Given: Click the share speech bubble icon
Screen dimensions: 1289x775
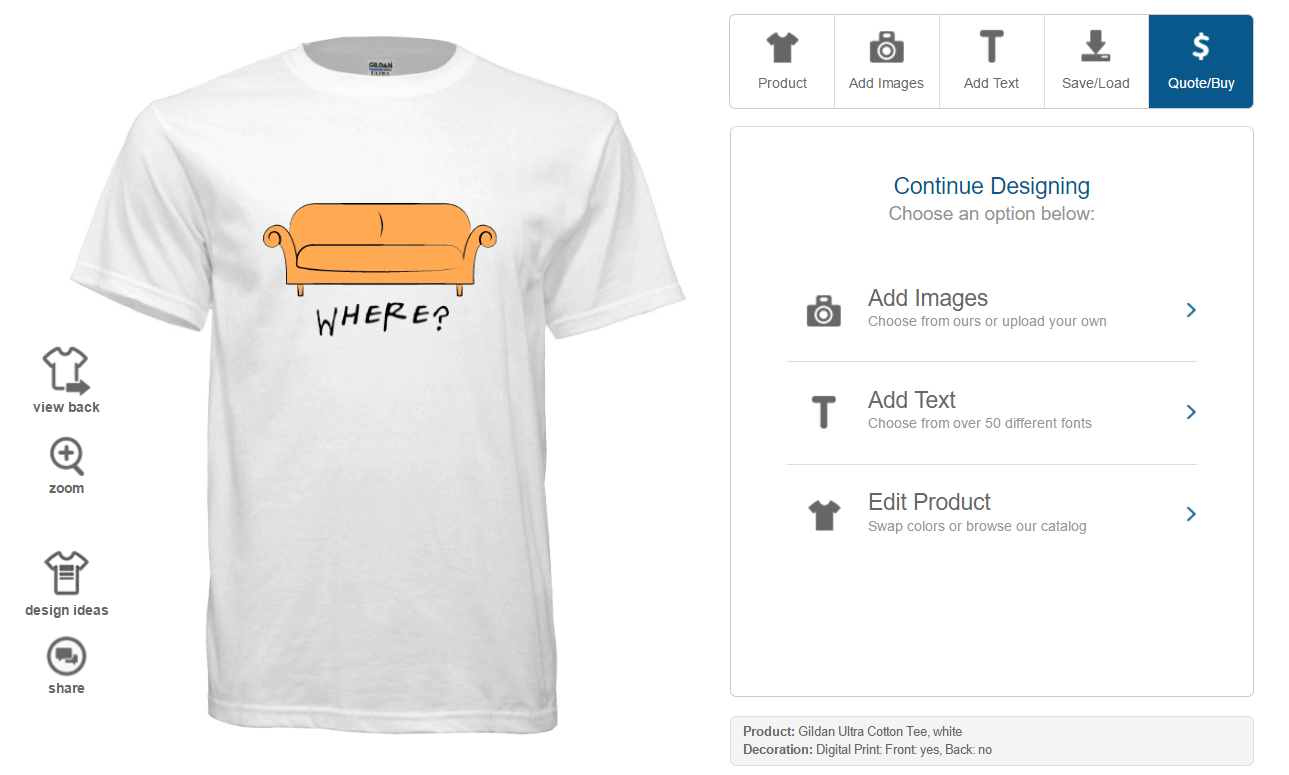Looking at the screenshot, I should coord(67,657).
